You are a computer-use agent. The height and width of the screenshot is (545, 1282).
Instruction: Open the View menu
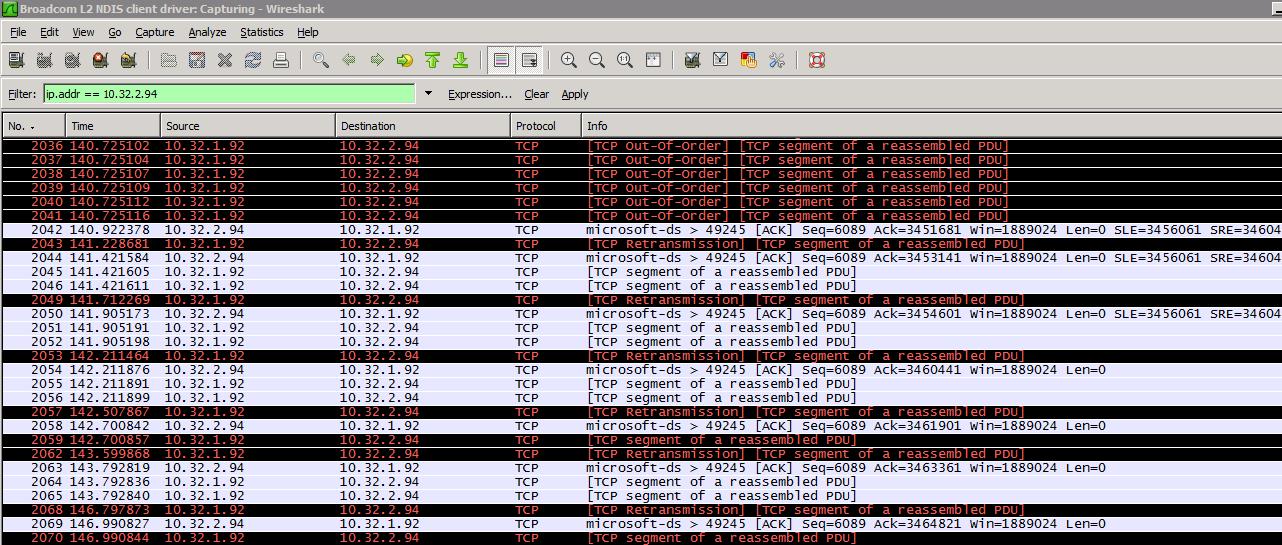(83, 32)
